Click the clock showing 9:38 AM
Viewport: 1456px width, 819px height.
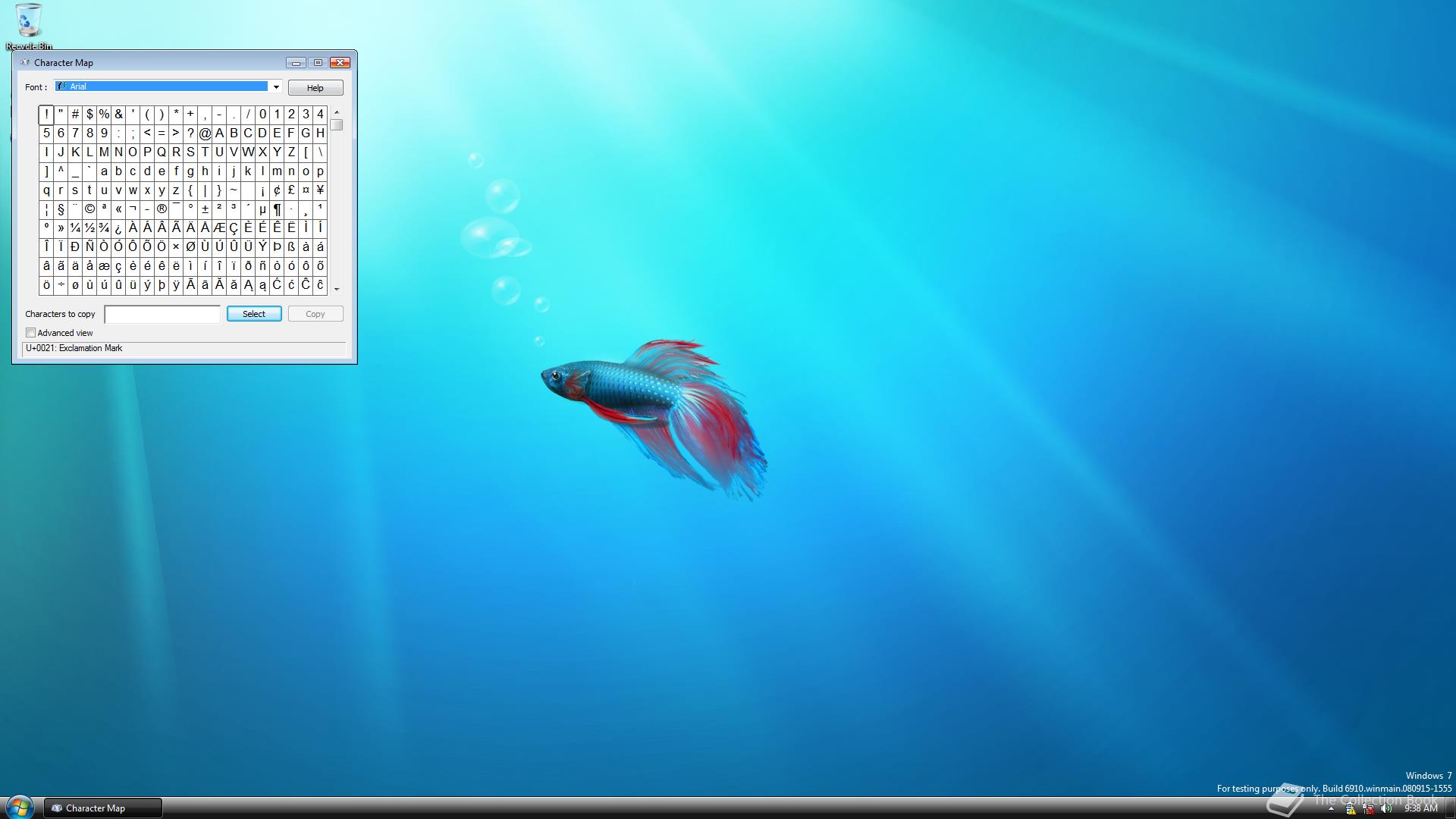pyautogui.click(x=1420, y=808)
